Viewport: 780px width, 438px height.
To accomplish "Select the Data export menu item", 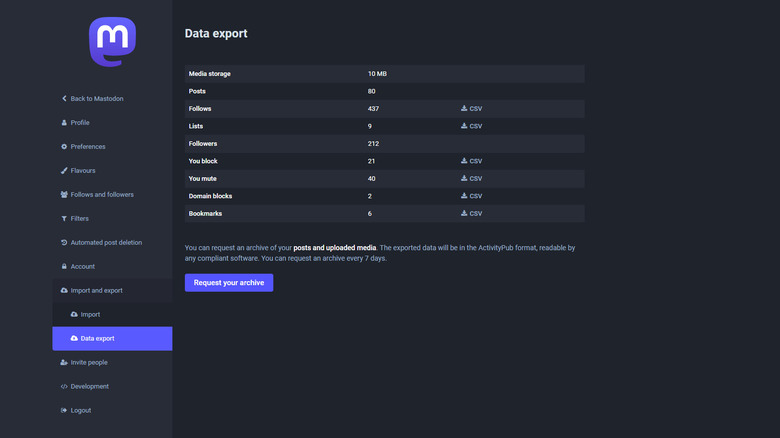I will click(112, 338).
